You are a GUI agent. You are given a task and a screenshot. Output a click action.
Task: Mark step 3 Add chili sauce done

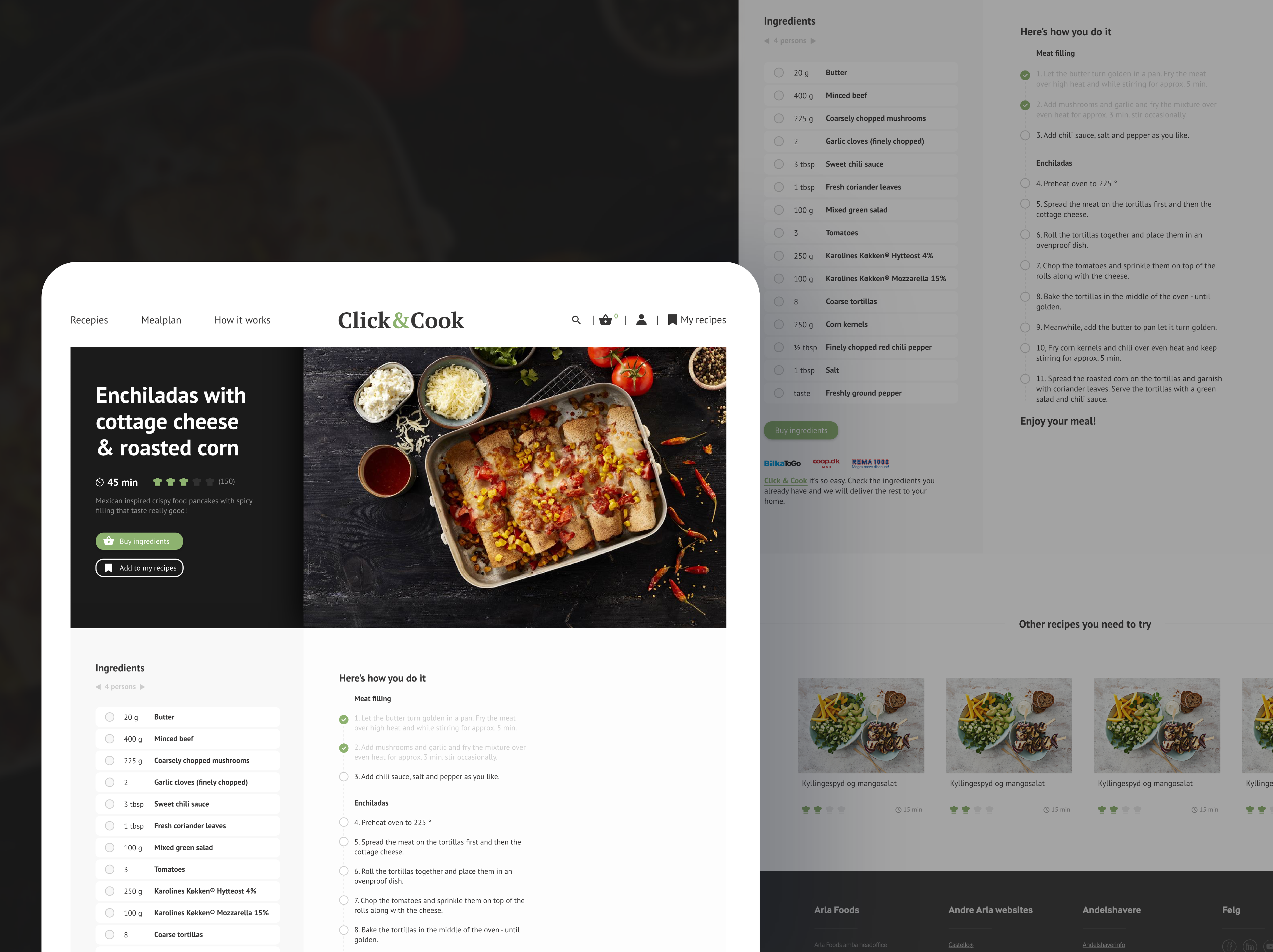tap(344, 777)
